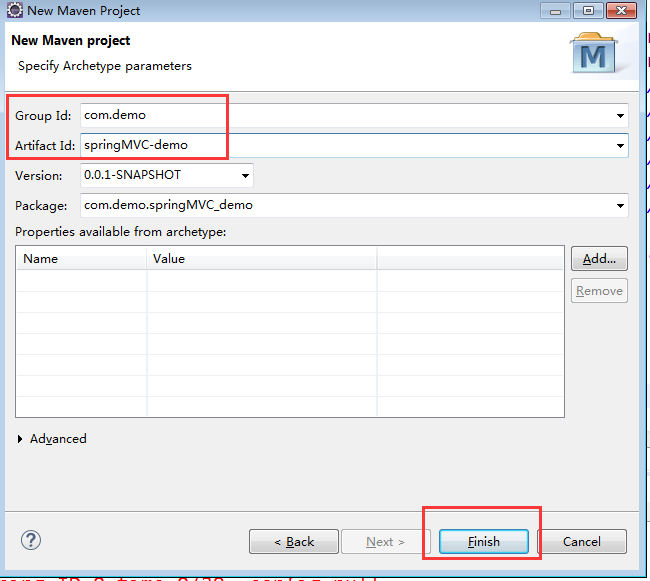
Task: Open the Artifact Id dropdown arrow
Action: [620, 145]
